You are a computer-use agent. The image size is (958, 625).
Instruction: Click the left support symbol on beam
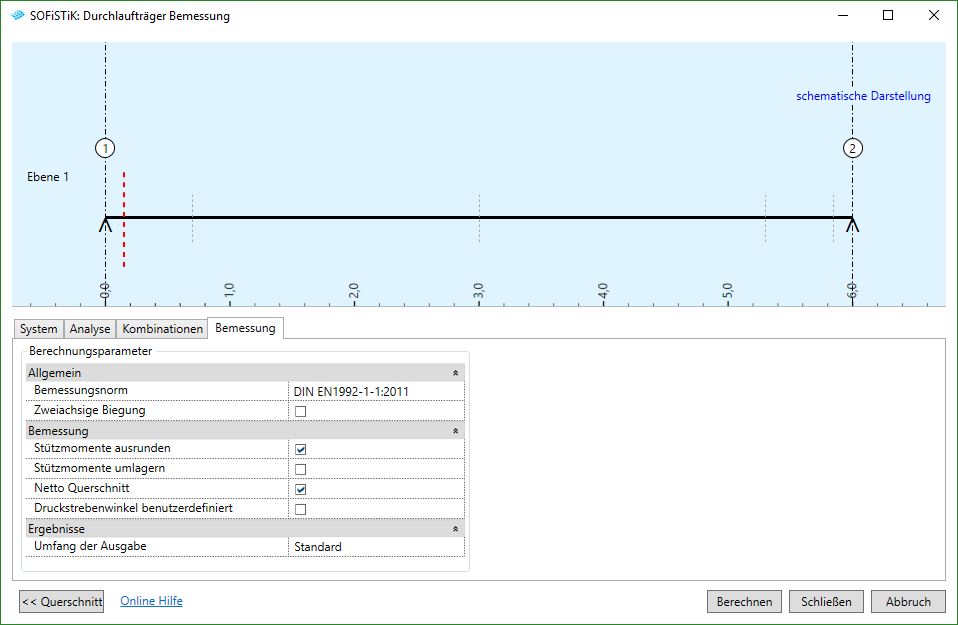click(x=105, y=225)
